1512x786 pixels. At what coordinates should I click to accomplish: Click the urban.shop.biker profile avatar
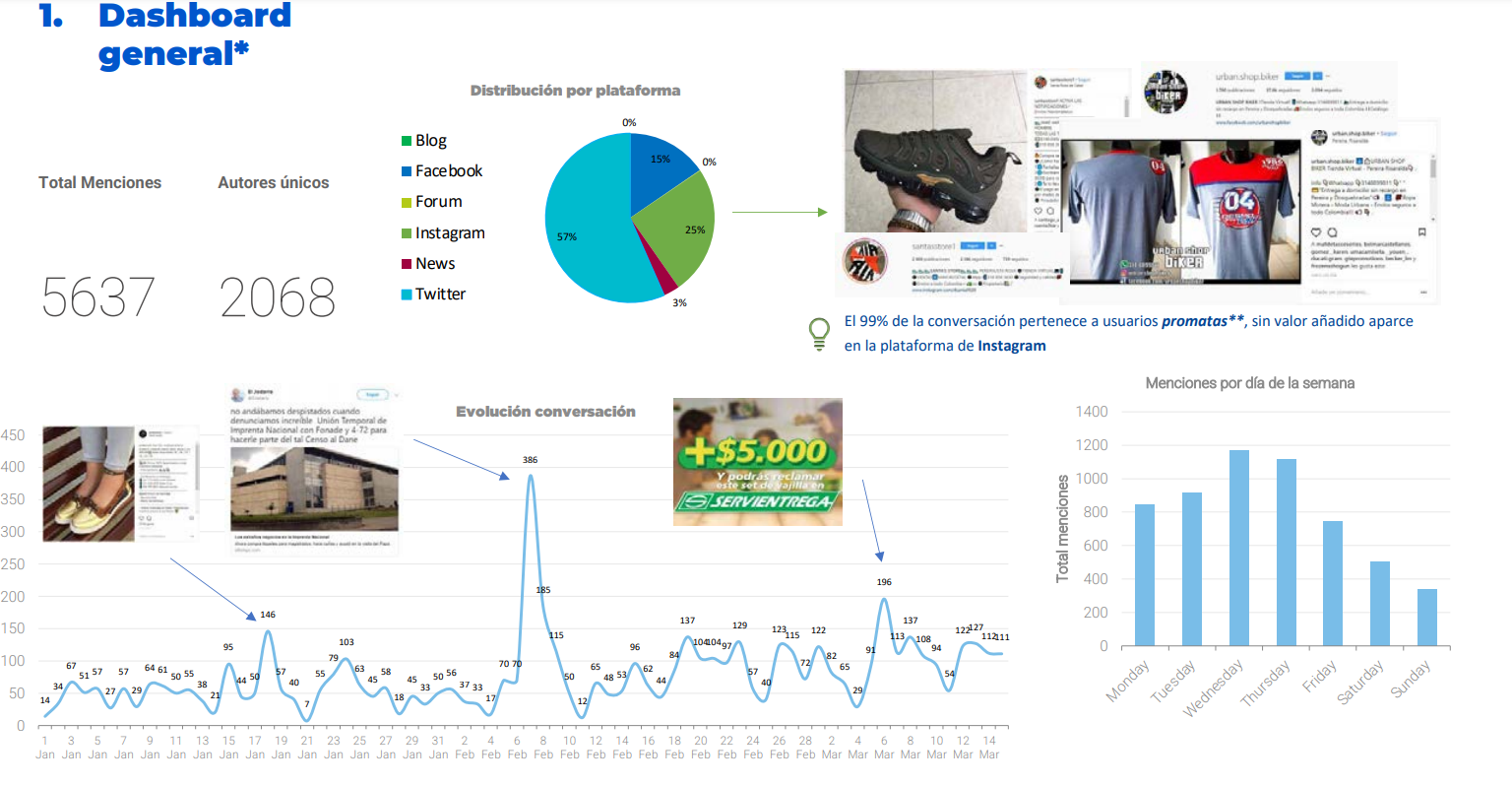point(1165,94)
